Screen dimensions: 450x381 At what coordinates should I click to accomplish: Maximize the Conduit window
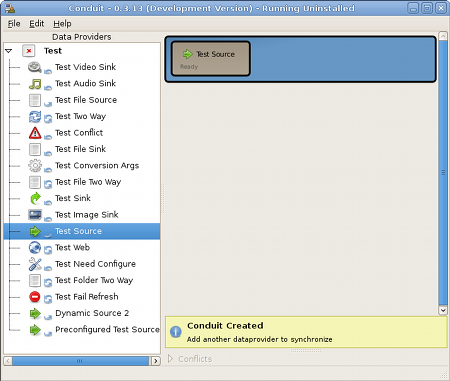click(427, 8)
